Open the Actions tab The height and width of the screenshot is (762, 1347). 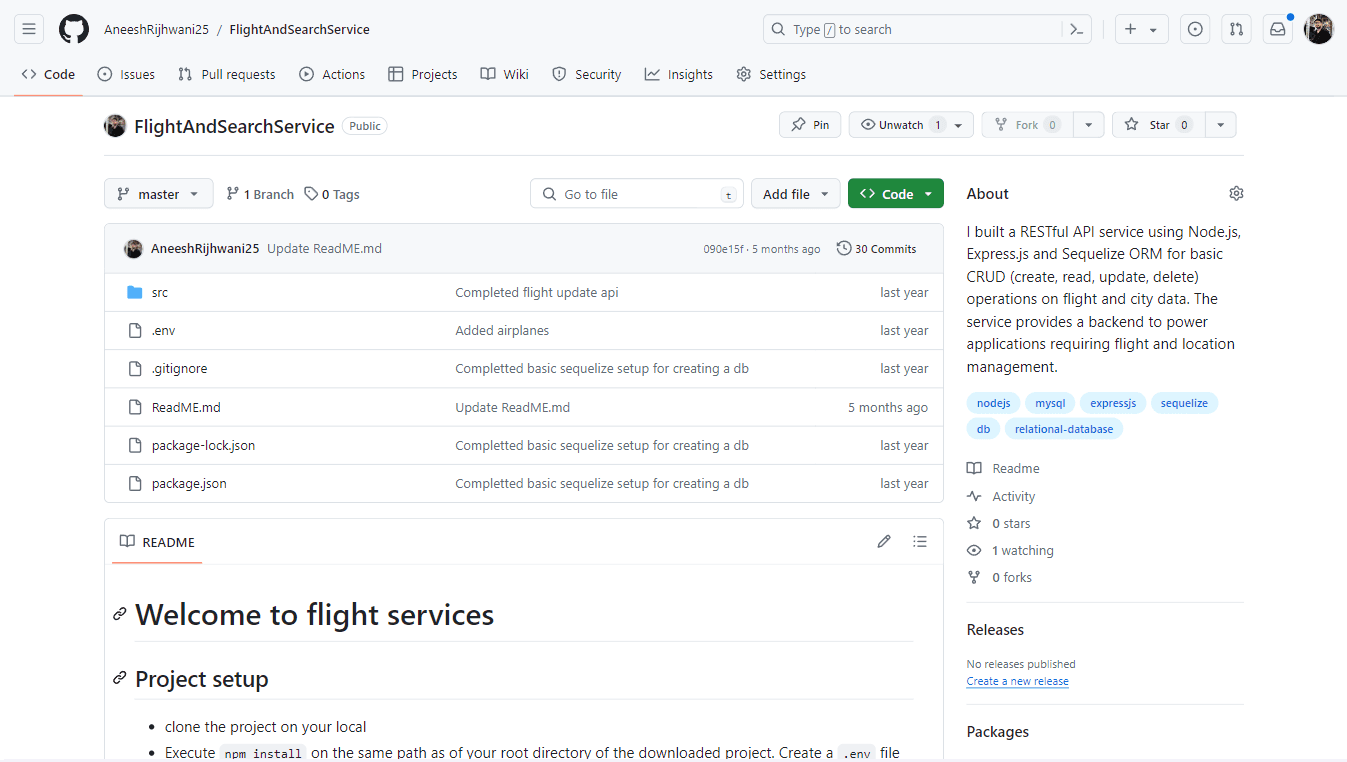(332, 74)
